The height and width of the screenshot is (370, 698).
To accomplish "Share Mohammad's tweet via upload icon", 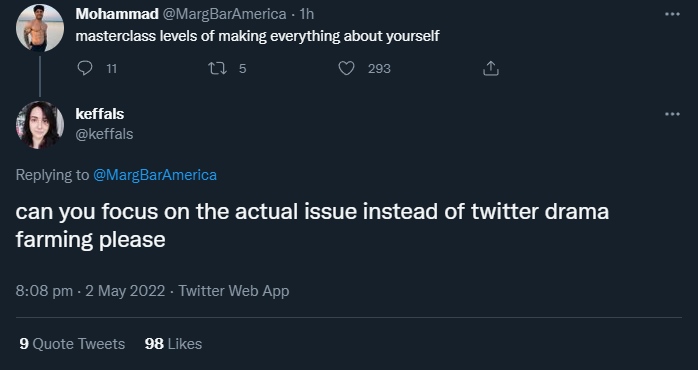I will (x=491, y=68).
